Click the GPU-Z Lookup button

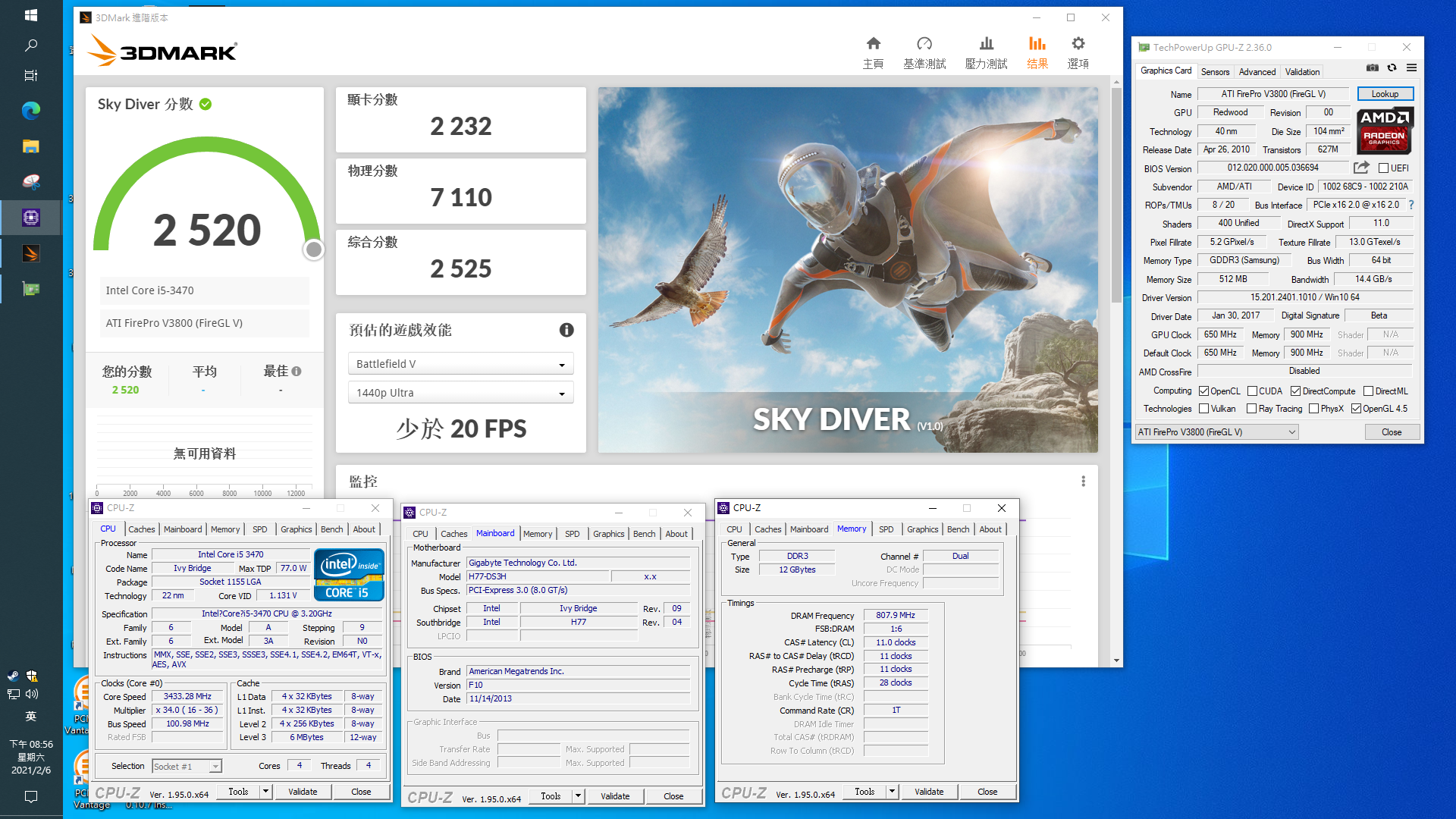[x=1385, y=94]
